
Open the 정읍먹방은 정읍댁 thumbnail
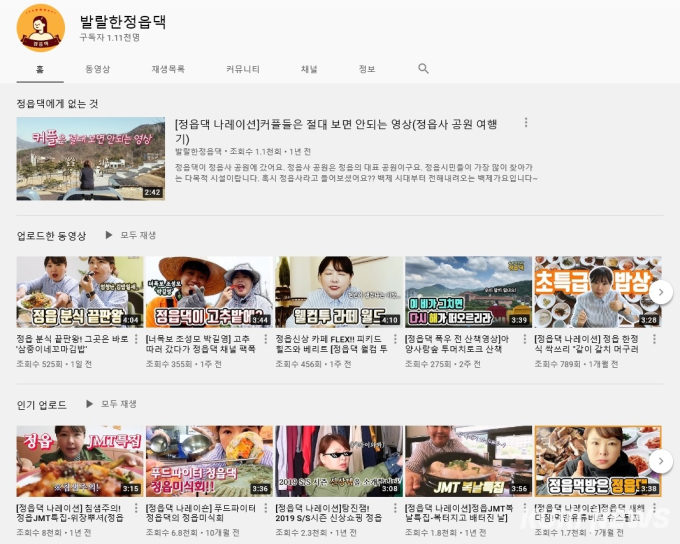pos(598,461)
